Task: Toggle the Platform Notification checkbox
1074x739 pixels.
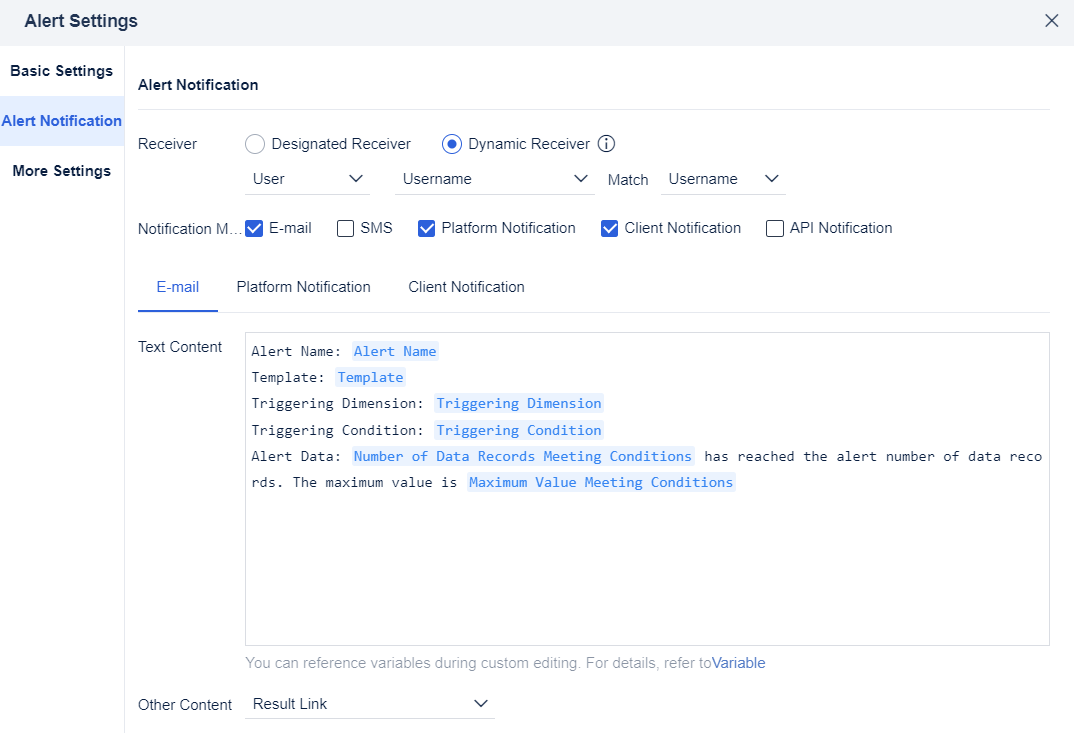Action: (x=426, y=228)
